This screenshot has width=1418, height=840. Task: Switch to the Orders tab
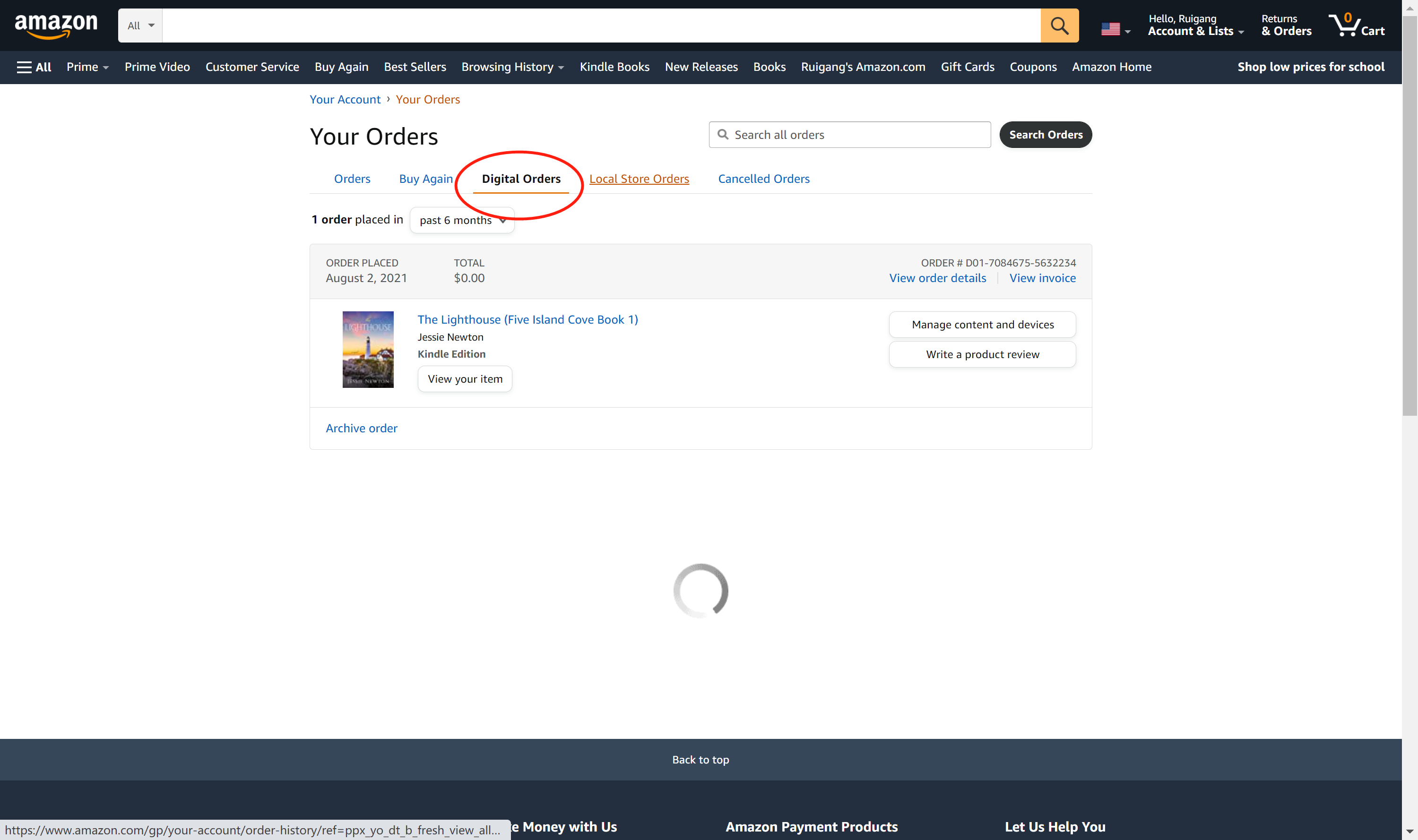tap(352, 179)
